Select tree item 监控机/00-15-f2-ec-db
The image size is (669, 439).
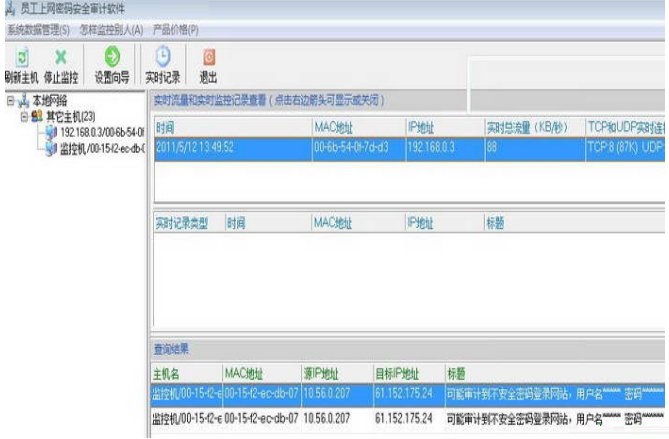pos(102,148)
